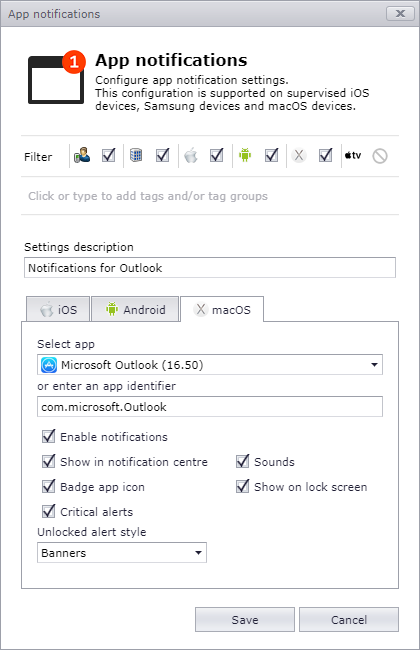Open the Select app dropdown
420x650 pixels.
[x=210, y=365]
